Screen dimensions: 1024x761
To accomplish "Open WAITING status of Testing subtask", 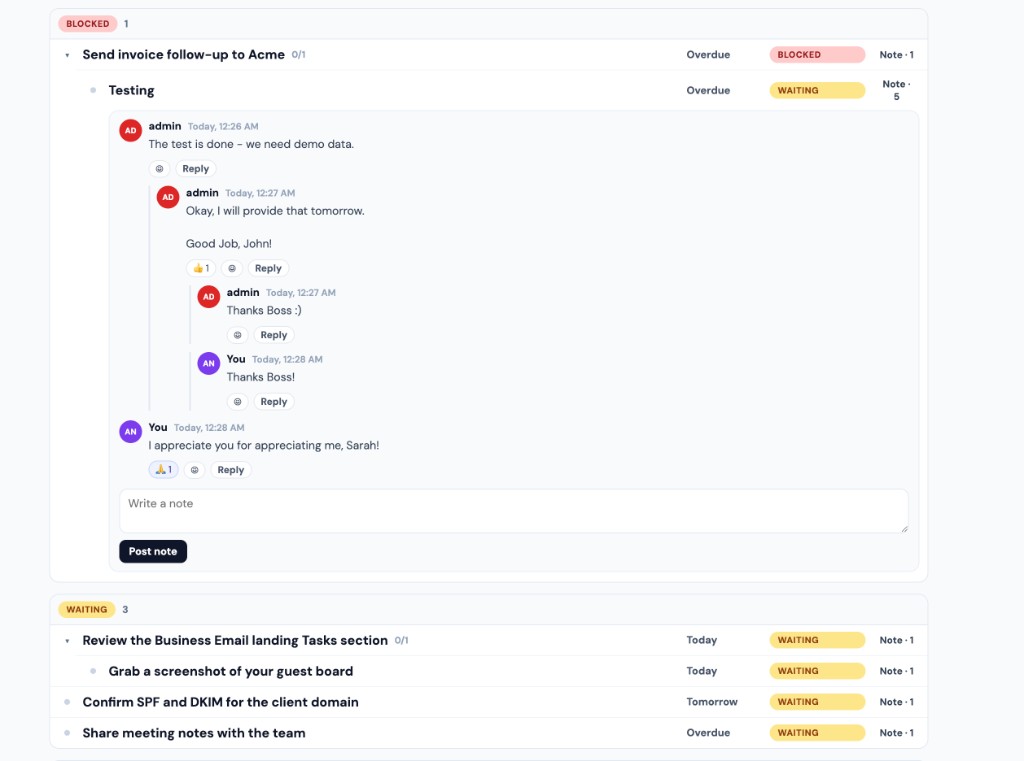I will pyautogui.click(x=817, y=90).
